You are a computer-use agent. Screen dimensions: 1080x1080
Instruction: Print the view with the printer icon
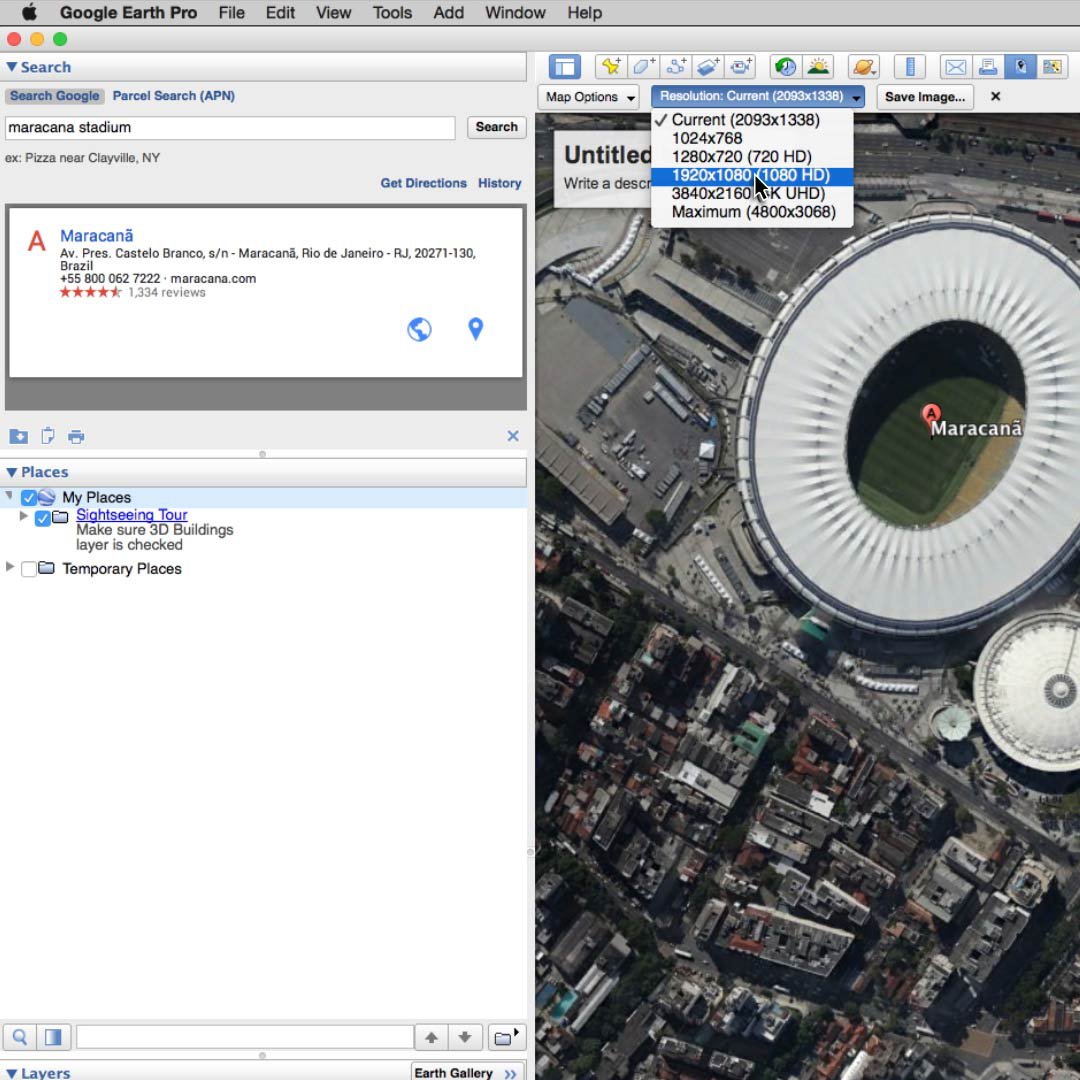988,67
